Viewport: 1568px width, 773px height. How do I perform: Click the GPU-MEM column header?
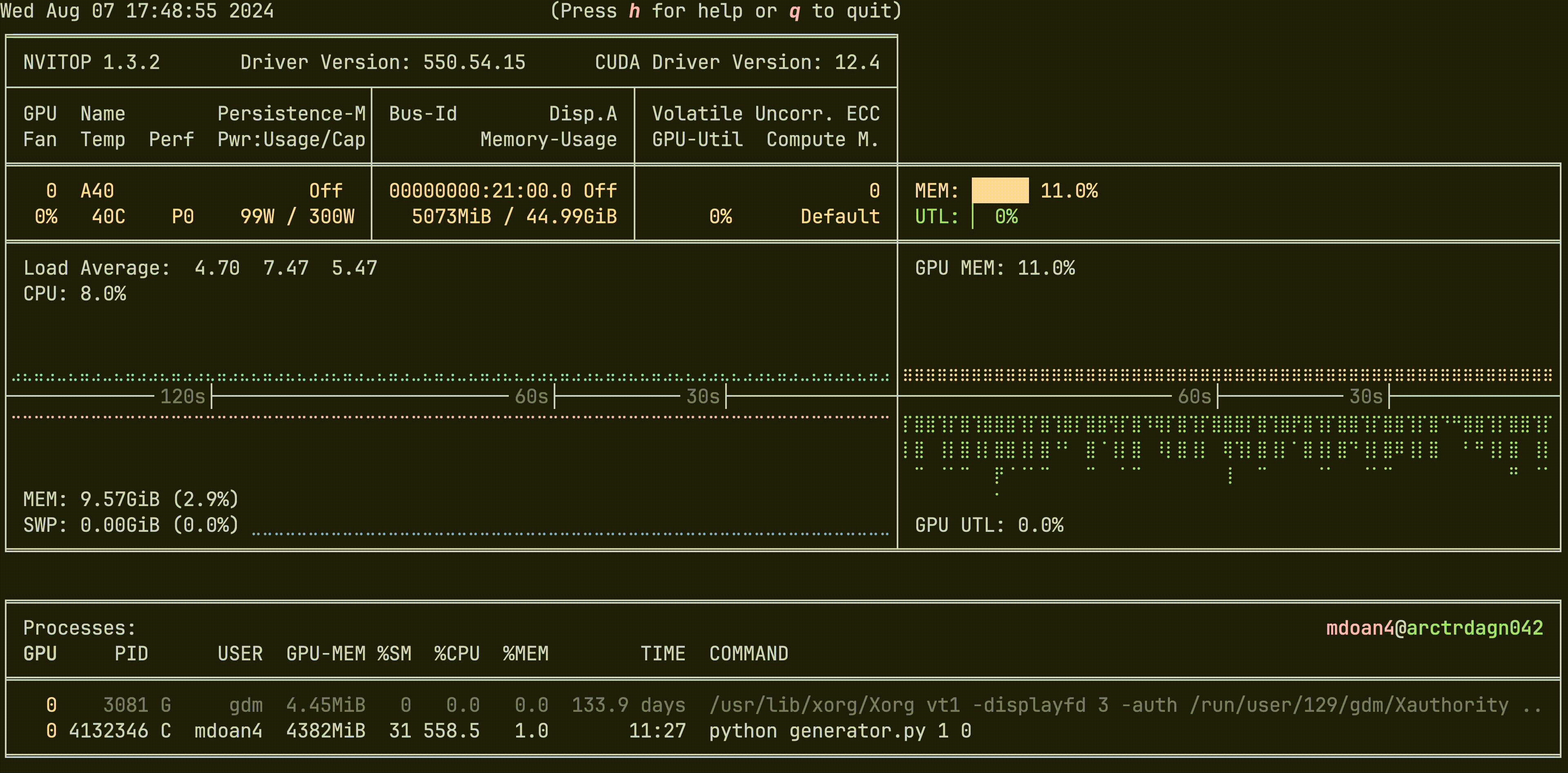(326, 654)
